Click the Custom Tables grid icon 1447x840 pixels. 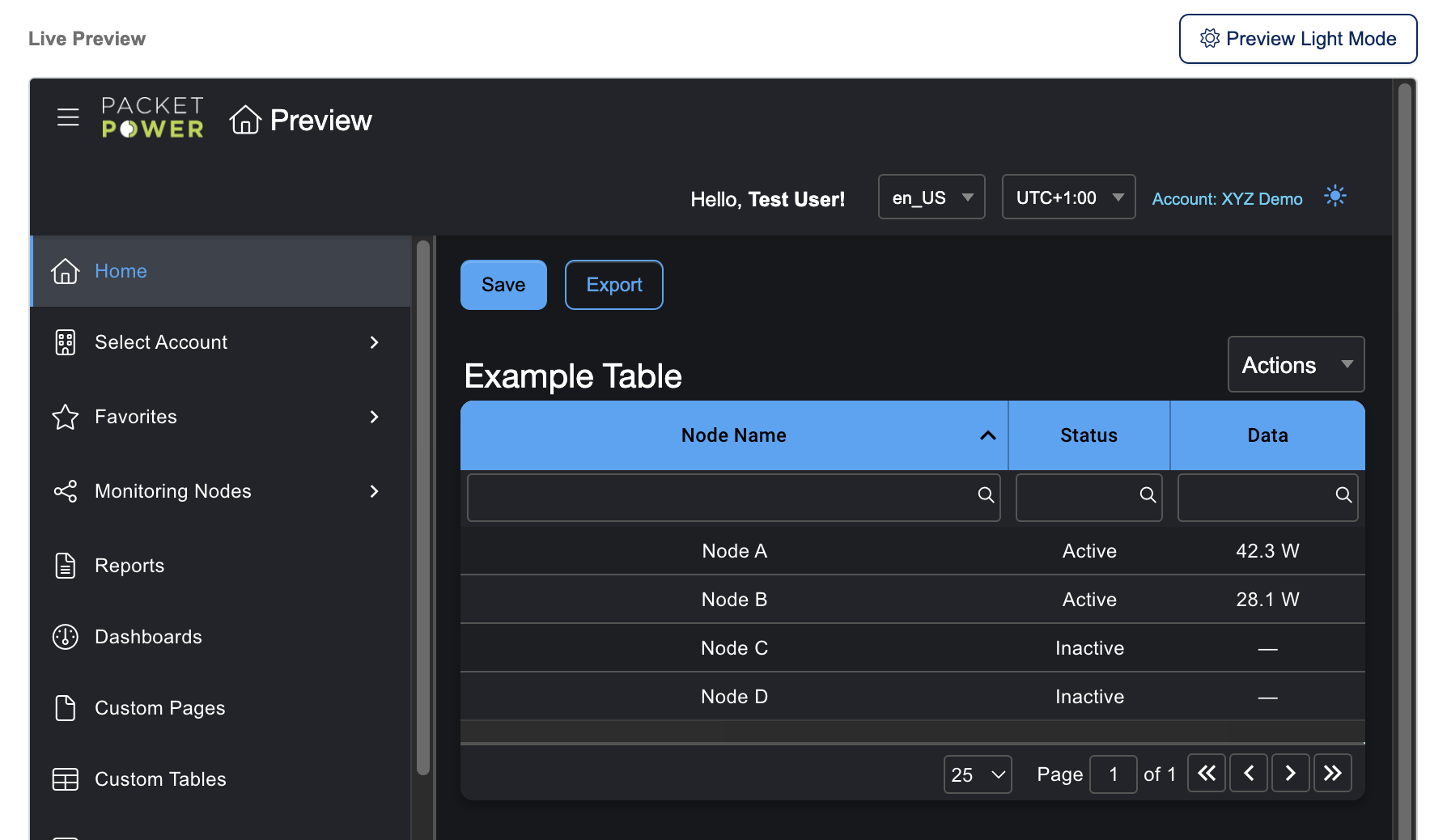pyautogui.click(x=66, y=779)
